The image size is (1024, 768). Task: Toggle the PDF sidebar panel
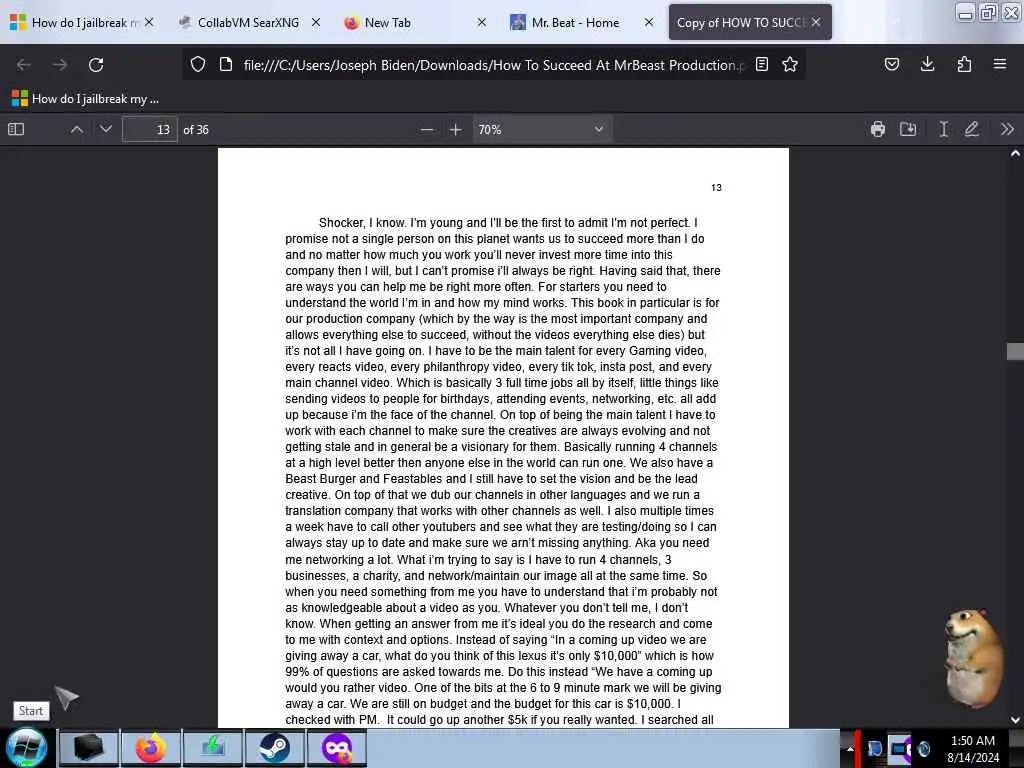pos(16,129)
